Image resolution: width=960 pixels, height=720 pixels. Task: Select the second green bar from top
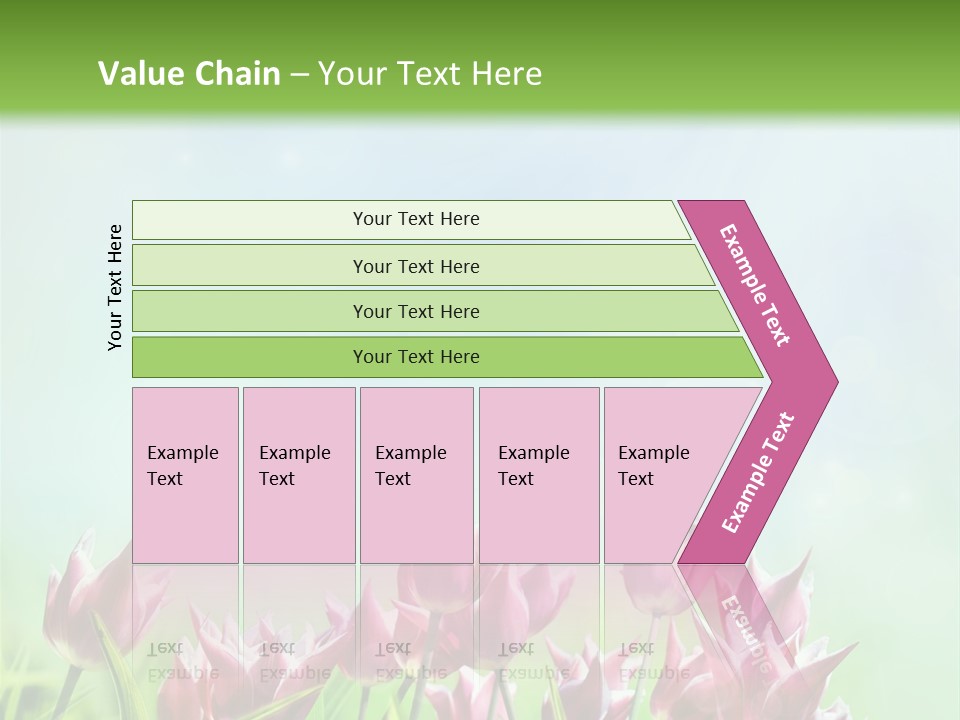(x=416, y=266)
